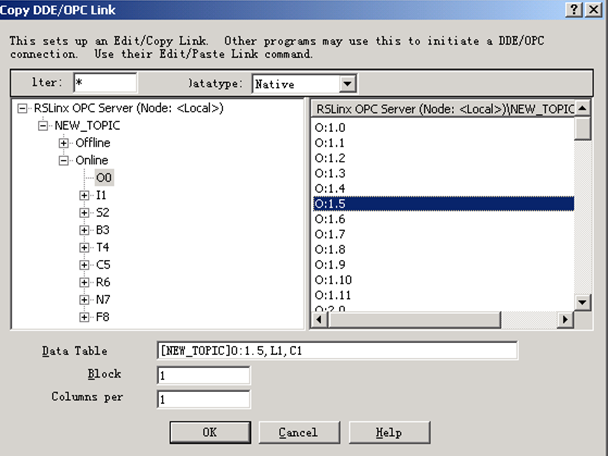Viewport: 608px width, 456px height.
Task: Expand the Offline tree node
Action: point(65,143)
